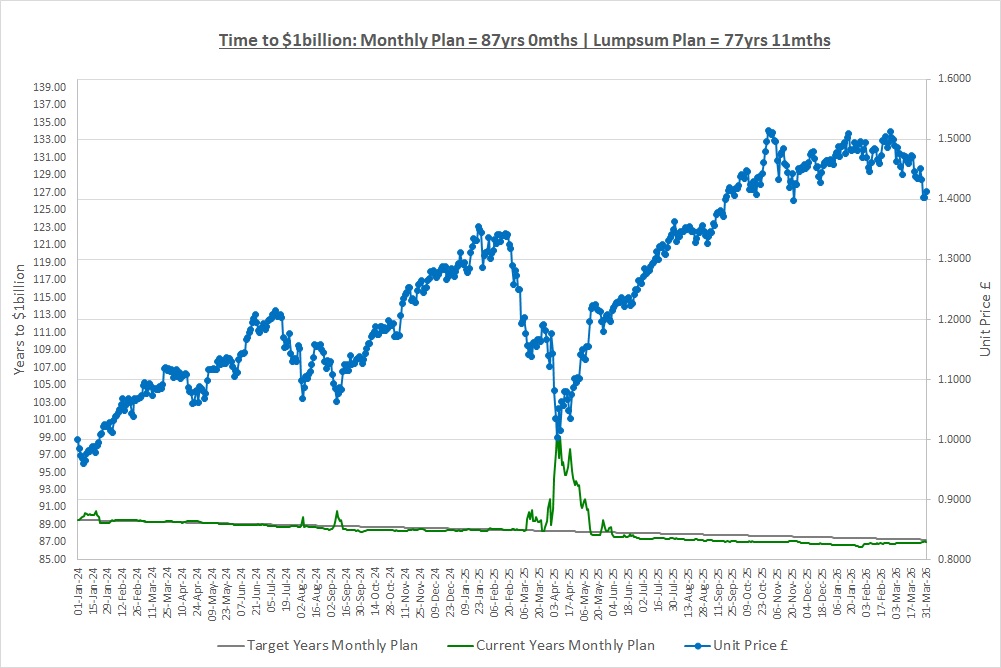The image size is (1001, 668).
Task: Click the first blue data point at chart start
Action: pyautogui.click(x=77, y=440)
